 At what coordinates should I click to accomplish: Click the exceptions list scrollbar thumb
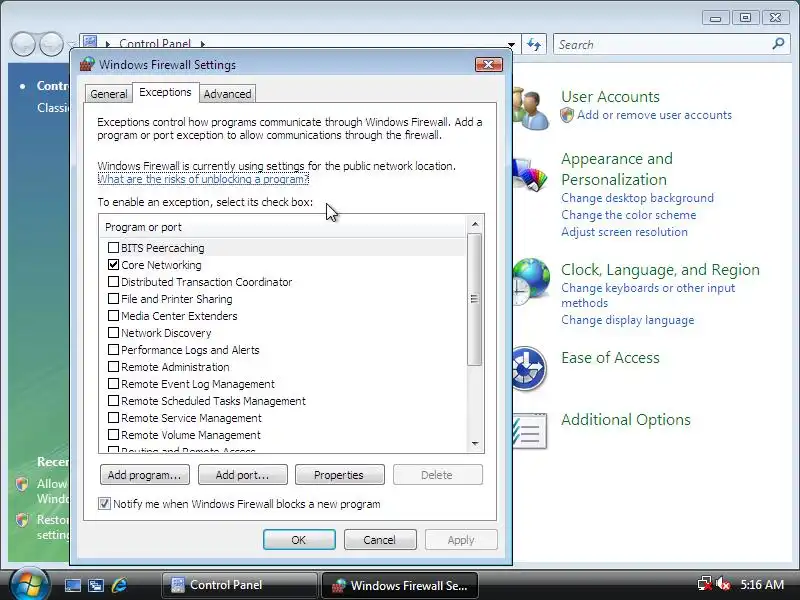tap(474, 299)
